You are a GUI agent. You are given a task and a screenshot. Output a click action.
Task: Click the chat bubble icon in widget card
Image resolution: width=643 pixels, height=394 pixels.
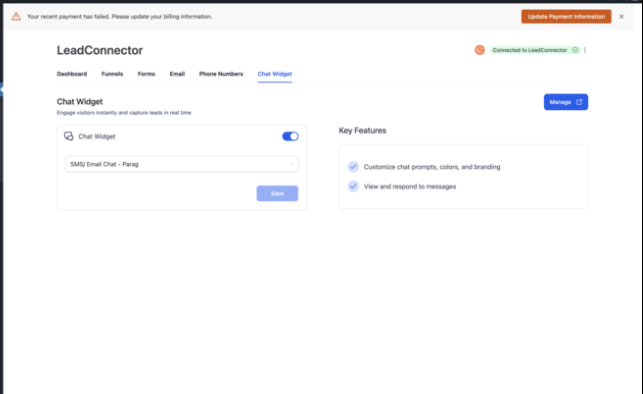pyautogui.click(x=68, y=136)
